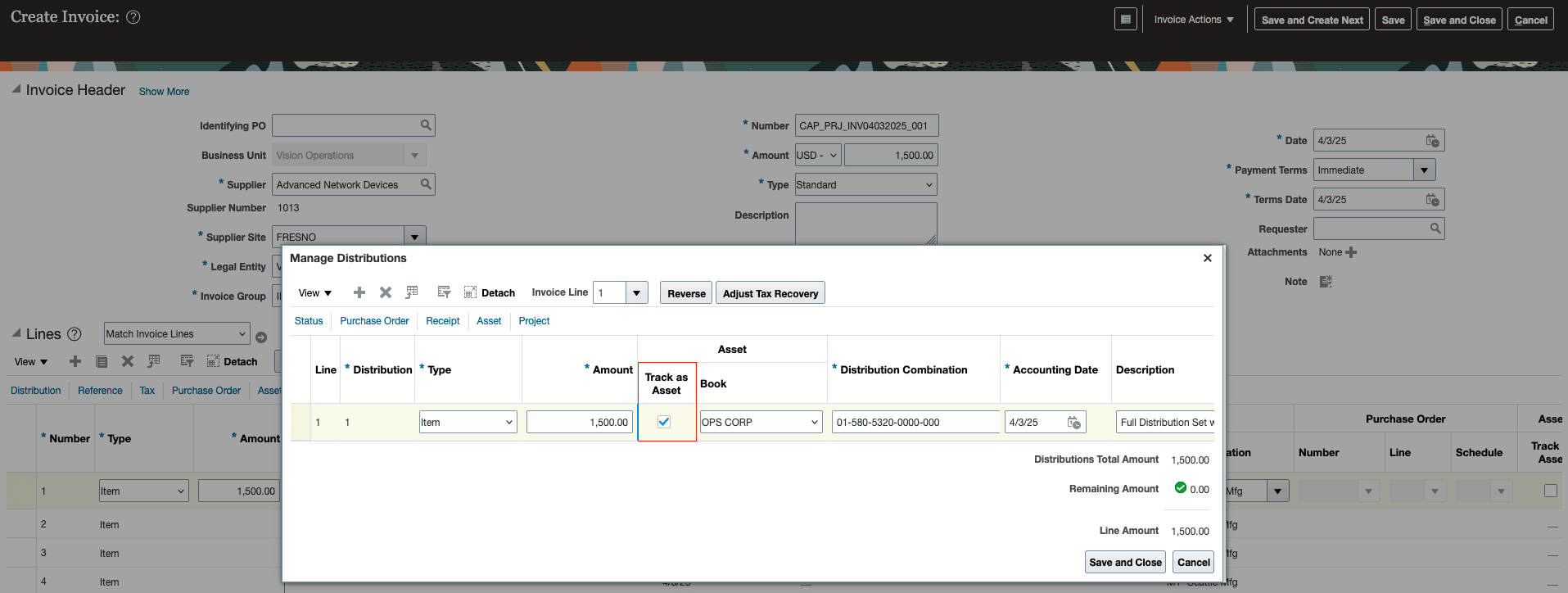Add a distribution row in Manage Distributions

click(359, 292)
